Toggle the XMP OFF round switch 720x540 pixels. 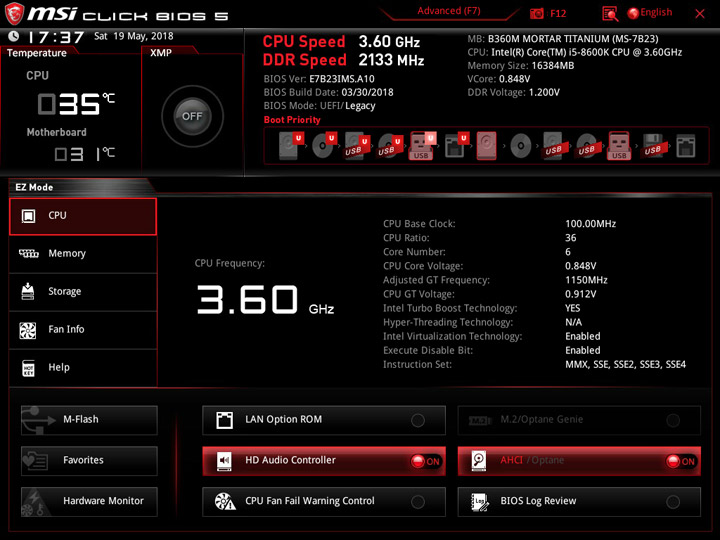tap(192, 116)
